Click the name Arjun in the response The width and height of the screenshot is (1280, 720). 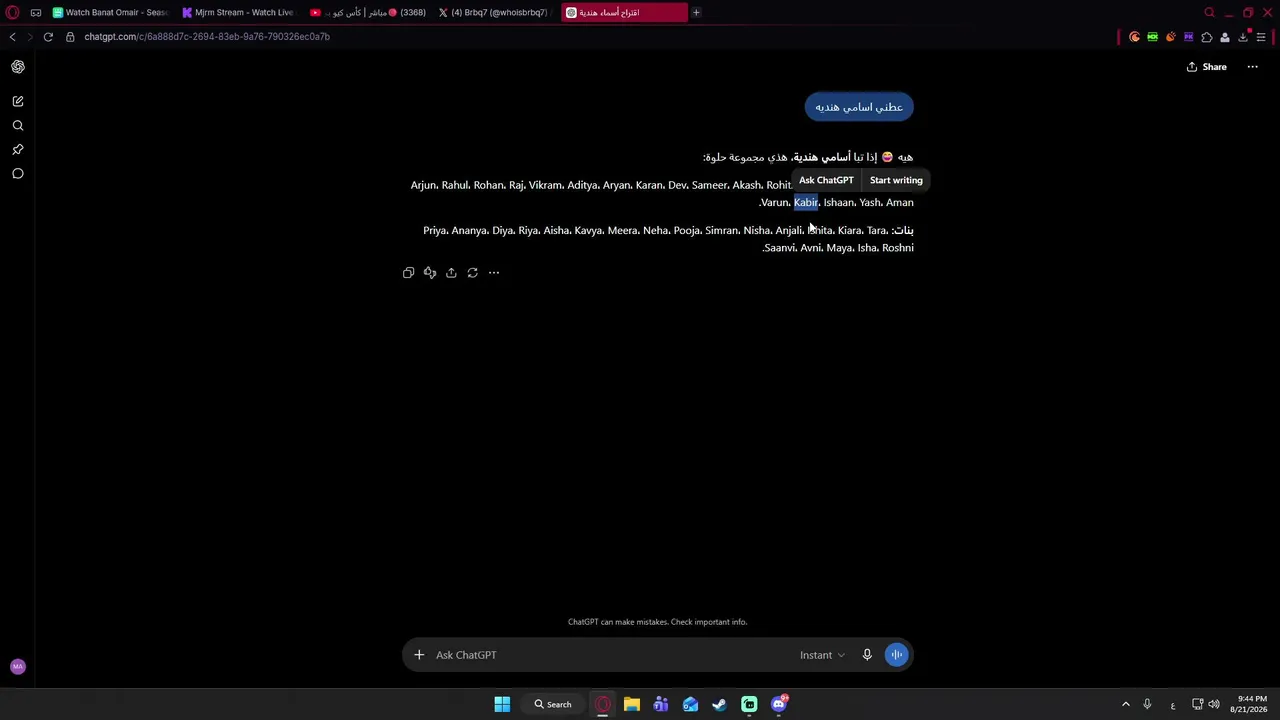click(x=424, y=185)
